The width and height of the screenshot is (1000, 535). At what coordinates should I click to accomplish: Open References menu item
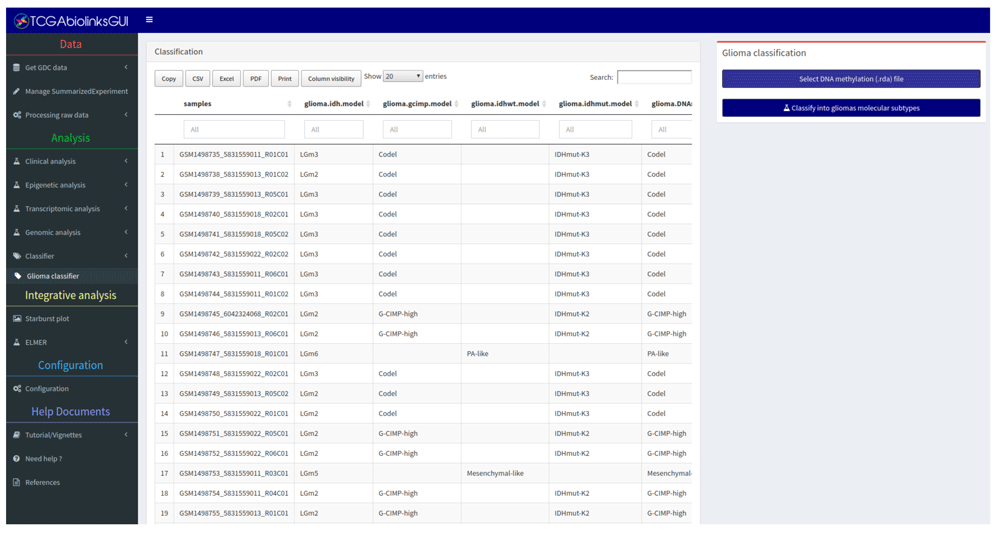(72, 482)
